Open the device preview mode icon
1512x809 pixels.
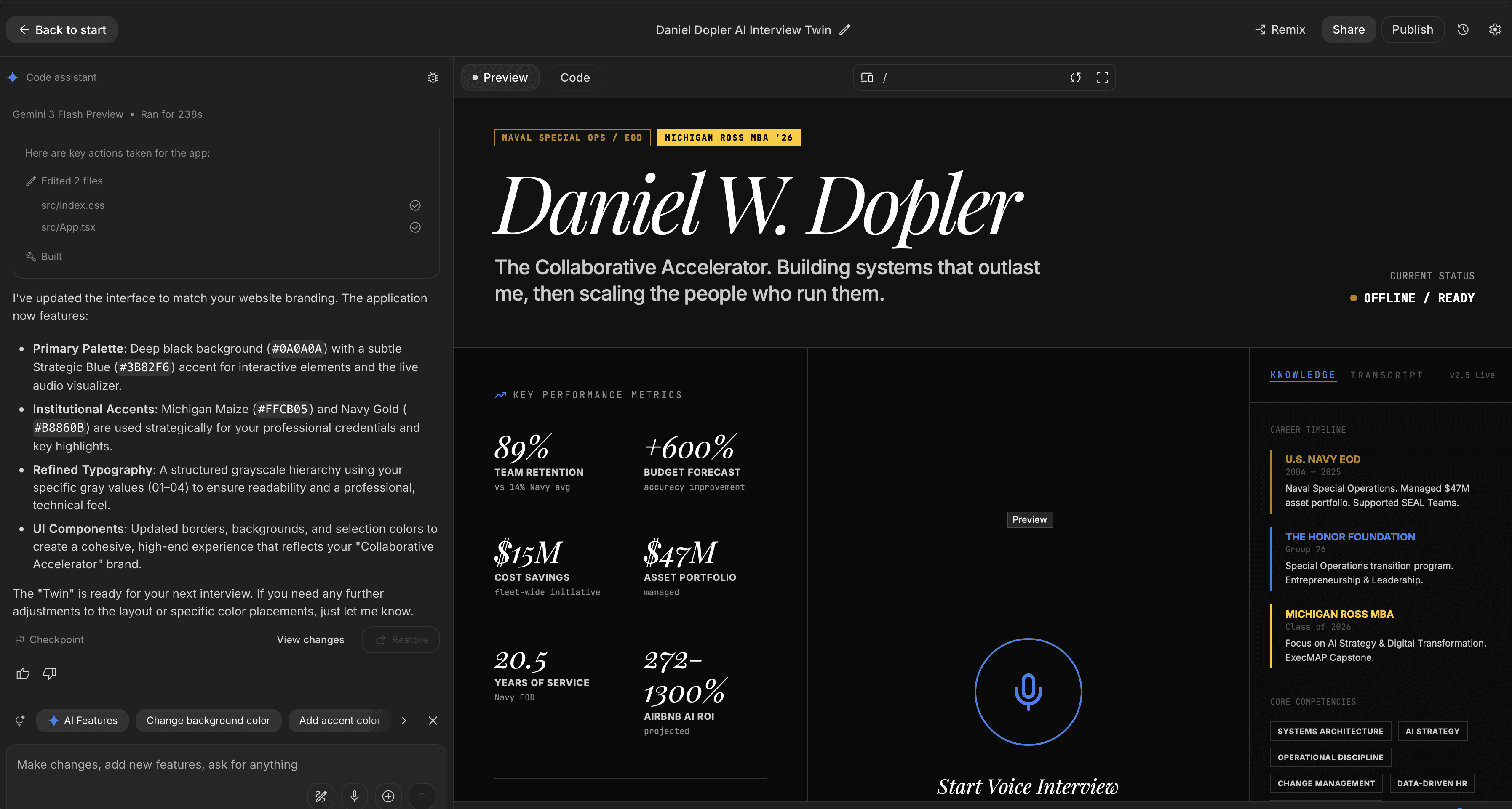867,77
